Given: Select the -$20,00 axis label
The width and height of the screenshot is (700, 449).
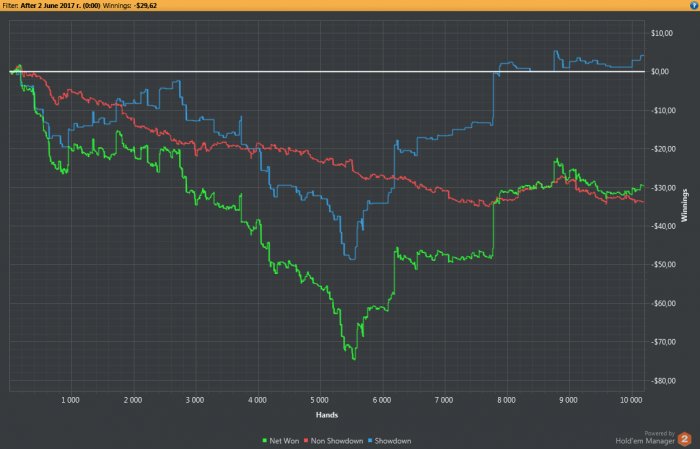Looking at the screenshot, I should [x=661, y=149].
